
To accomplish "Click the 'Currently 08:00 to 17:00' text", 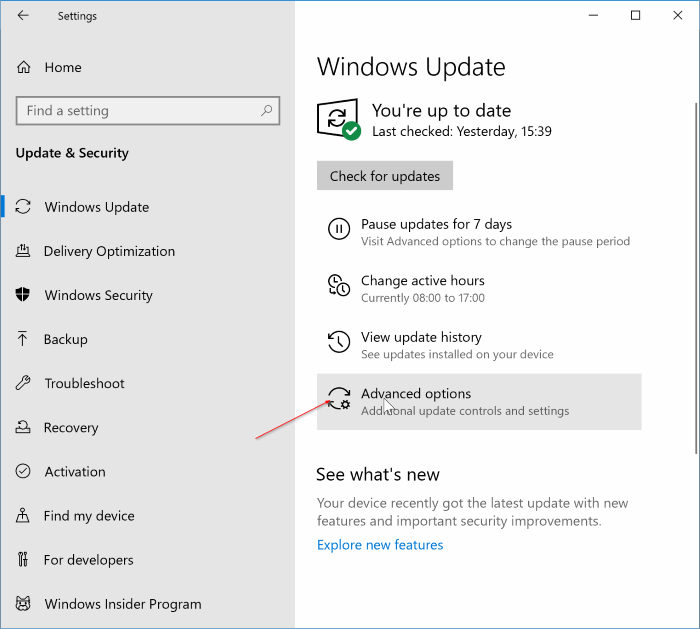I will [x=423, y=298].
